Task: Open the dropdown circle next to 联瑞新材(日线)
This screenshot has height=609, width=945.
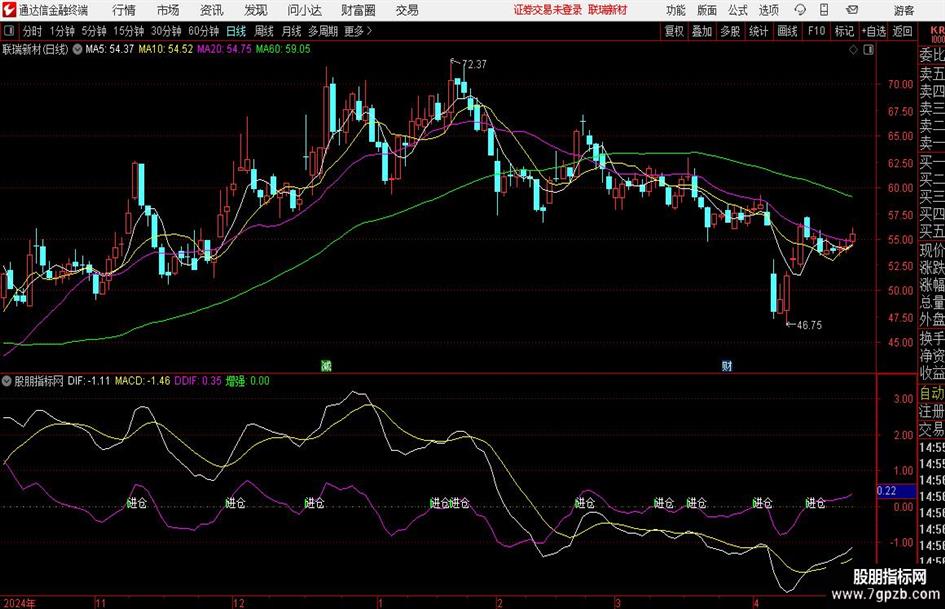Action: (77, 49)
